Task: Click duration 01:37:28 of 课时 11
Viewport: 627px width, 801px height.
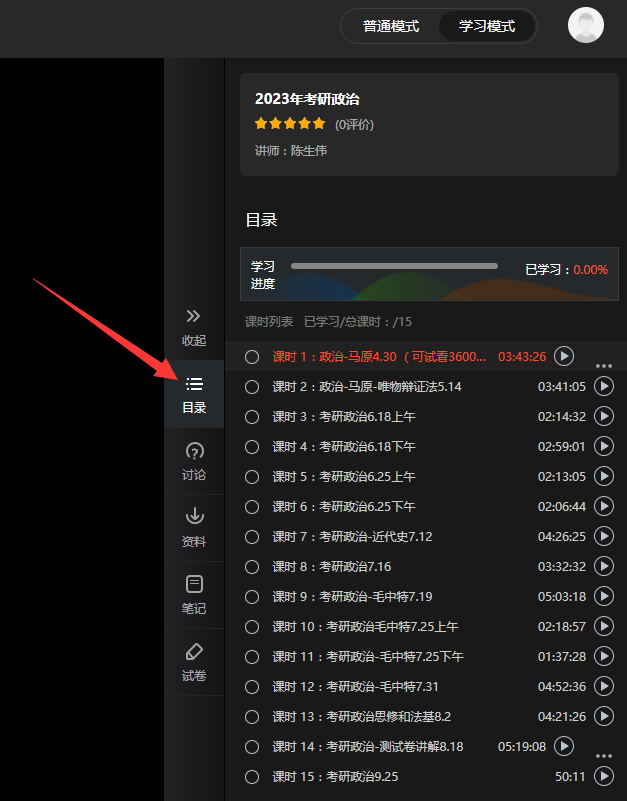Action: [562, 657]
